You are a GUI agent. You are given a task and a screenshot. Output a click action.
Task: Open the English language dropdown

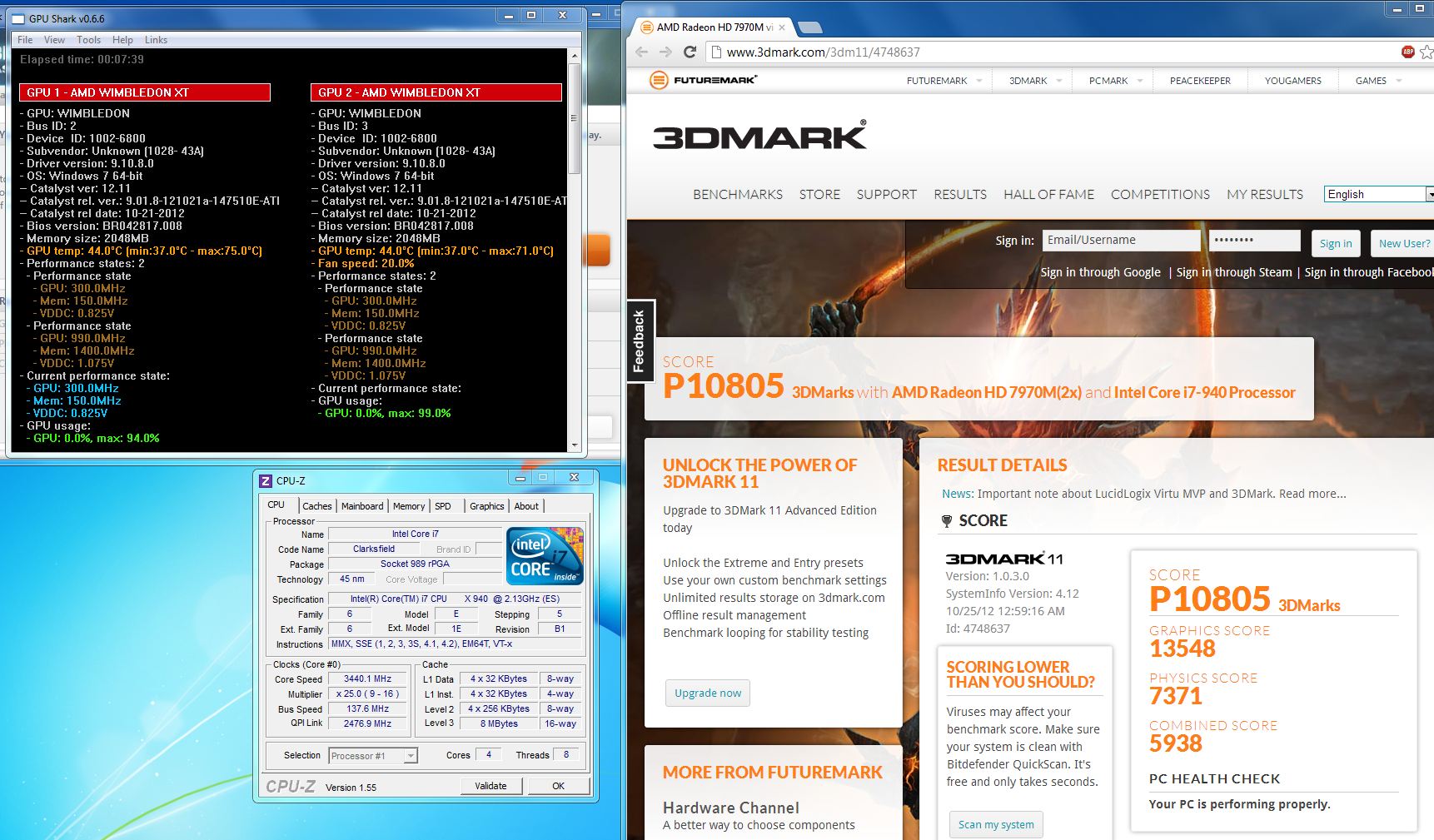pos(1378,194)
